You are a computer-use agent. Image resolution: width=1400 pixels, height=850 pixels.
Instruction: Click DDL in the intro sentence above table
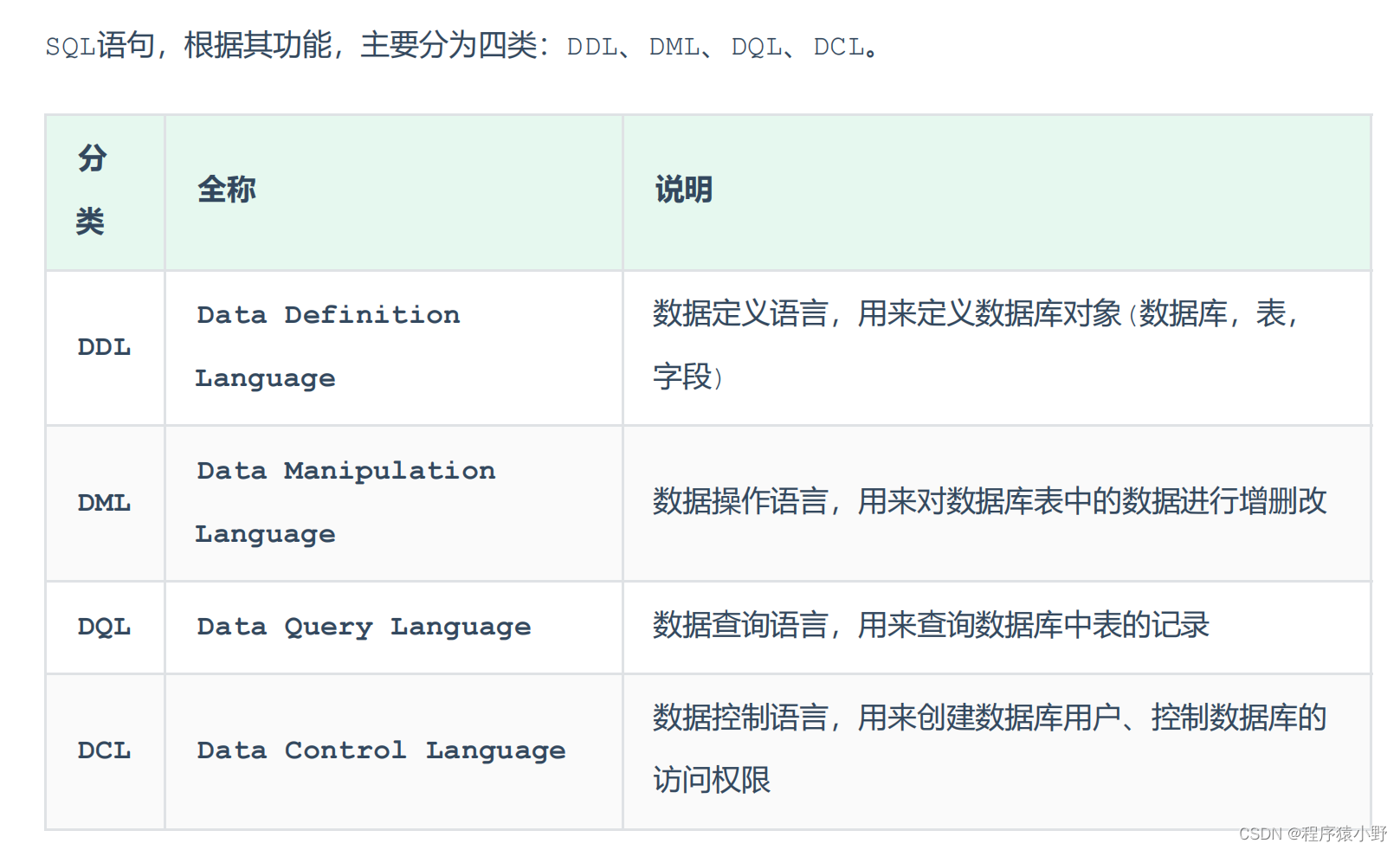coord(592,47)
